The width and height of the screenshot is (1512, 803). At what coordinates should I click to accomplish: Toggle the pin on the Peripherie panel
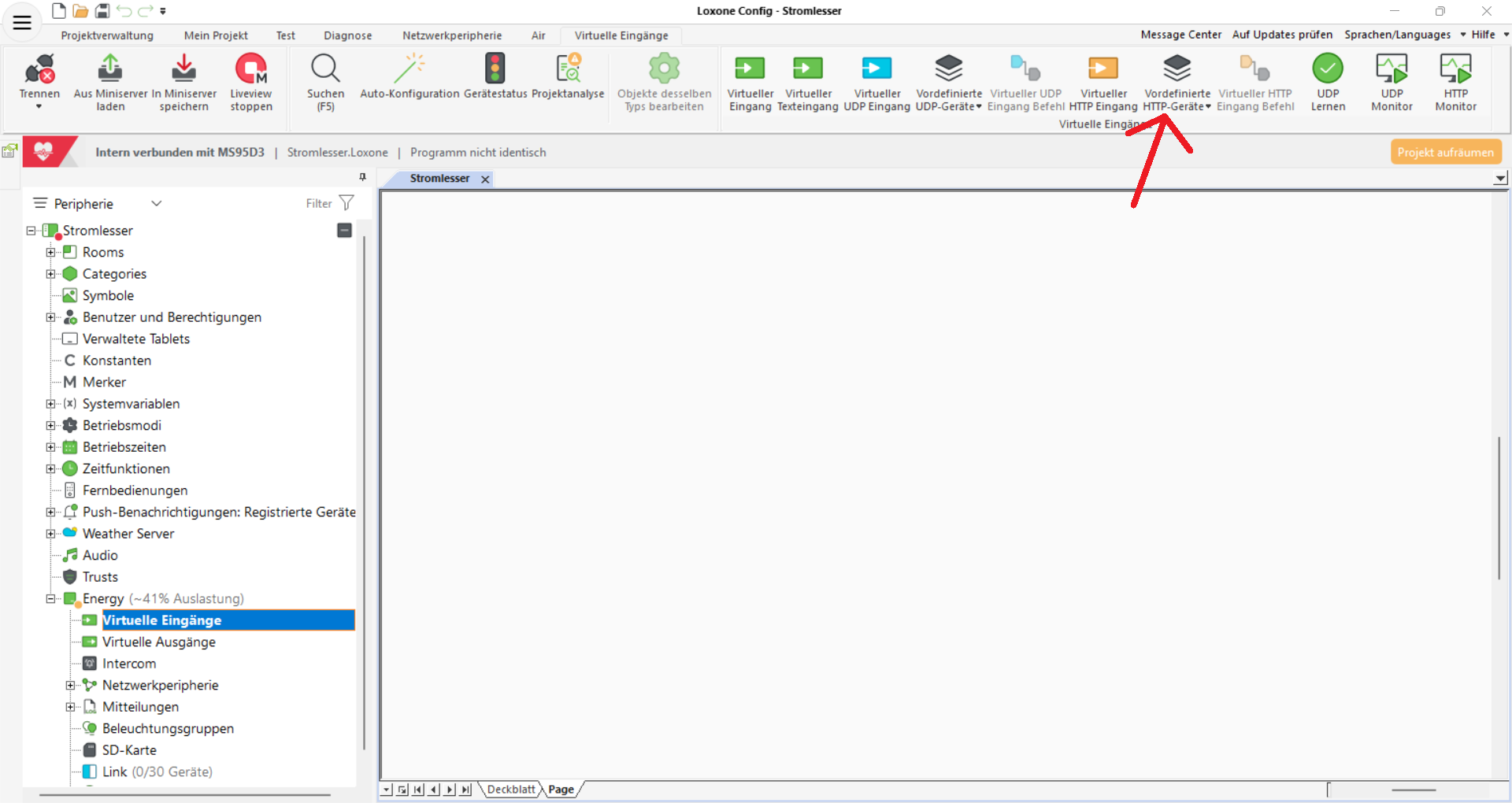pos(362,177)
